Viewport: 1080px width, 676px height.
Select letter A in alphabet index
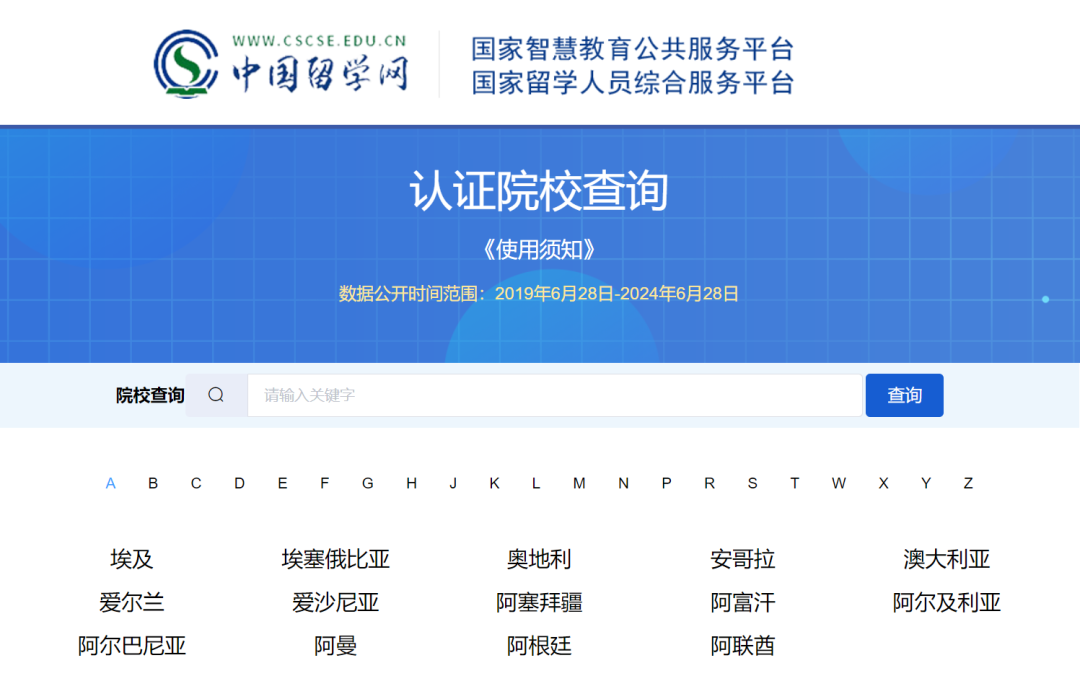point(110,483)
